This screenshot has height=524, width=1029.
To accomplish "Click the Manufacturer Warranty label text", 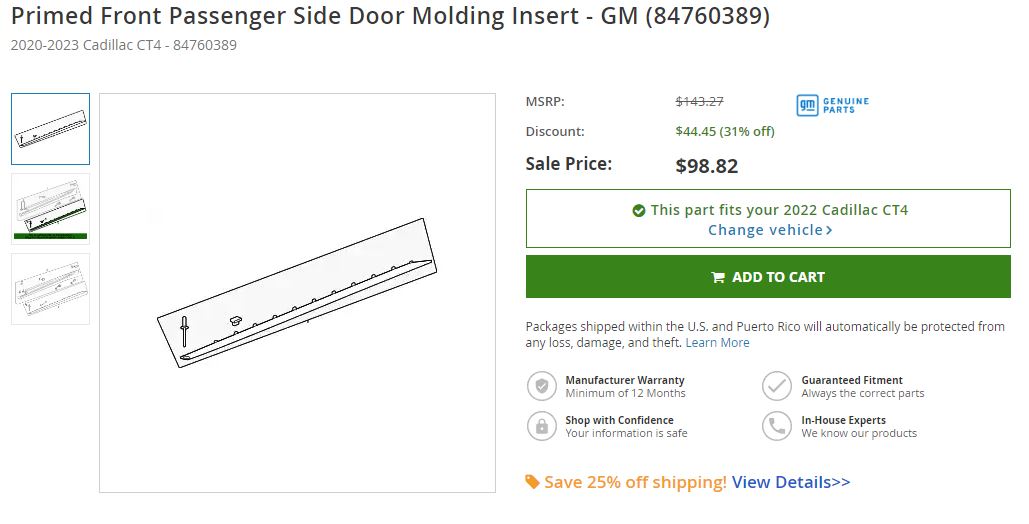I will [625, 380].
